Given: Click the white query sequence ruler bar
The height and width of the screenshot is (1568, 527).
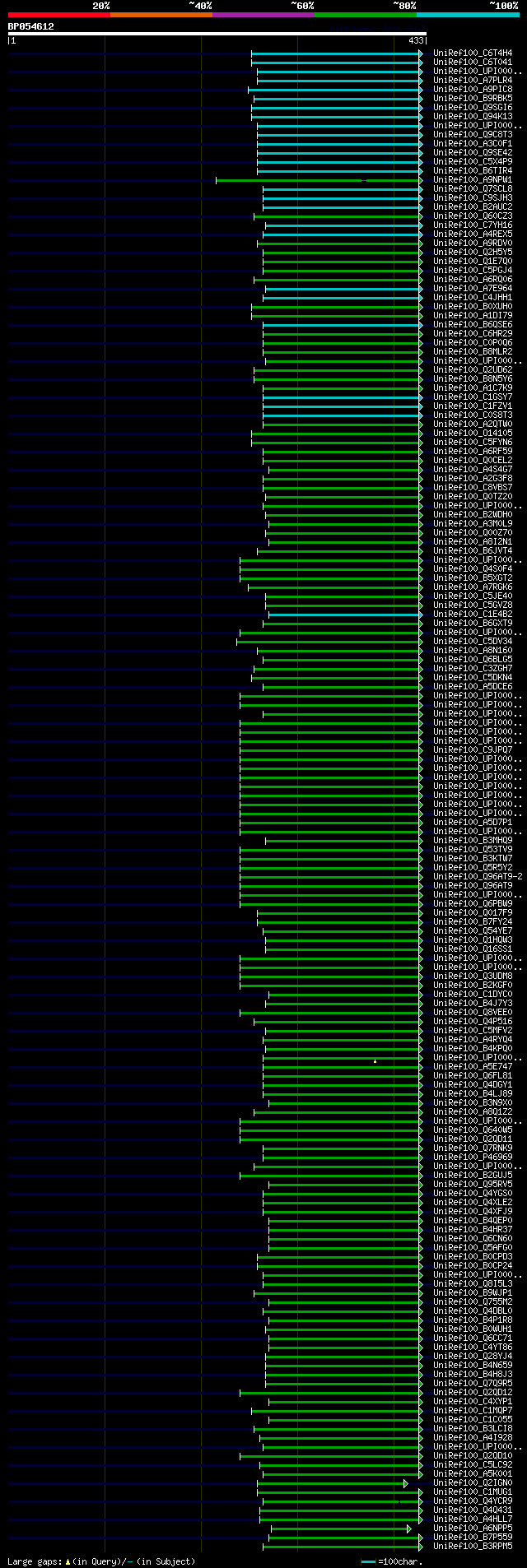Looking at the screenshot, I should pos(217,34).
